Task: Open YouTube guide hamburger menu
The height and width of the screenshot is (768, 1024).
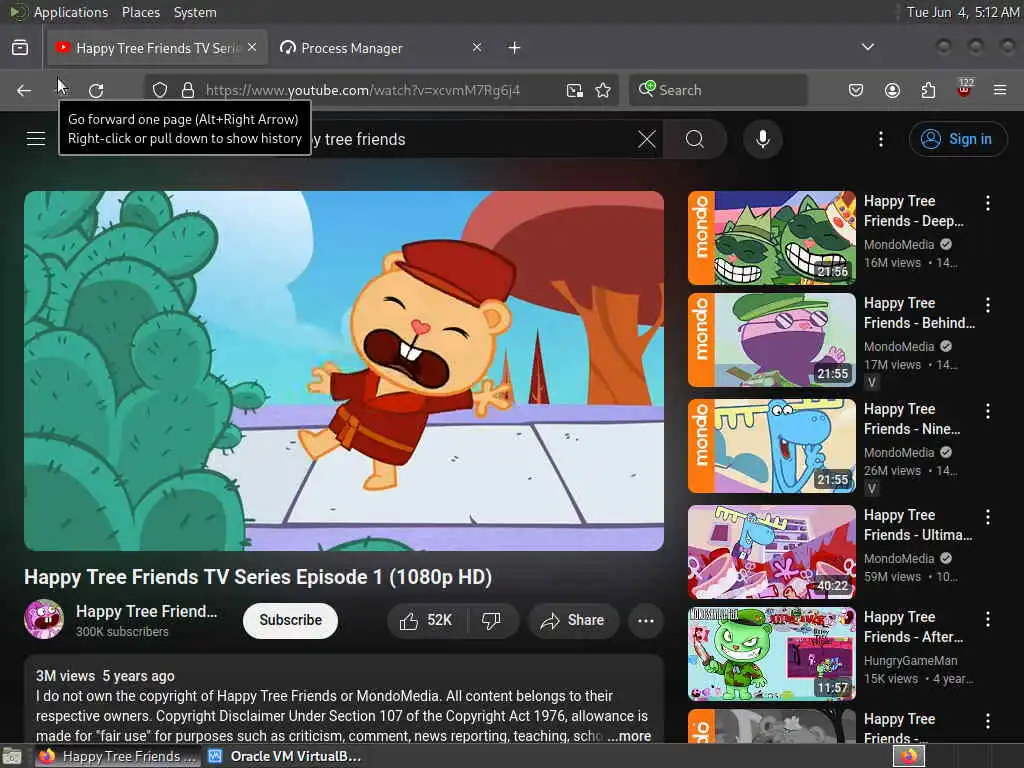Action: [x=36, y=139]
